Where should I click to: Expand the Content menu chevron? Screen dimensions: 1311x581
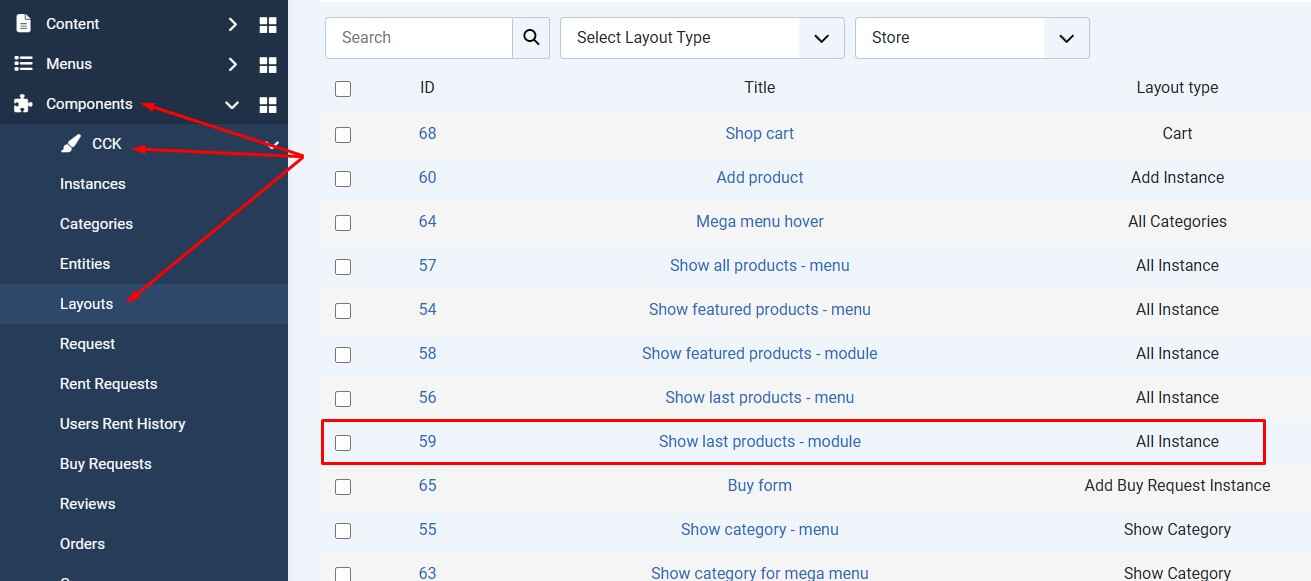tap(232, 24)
